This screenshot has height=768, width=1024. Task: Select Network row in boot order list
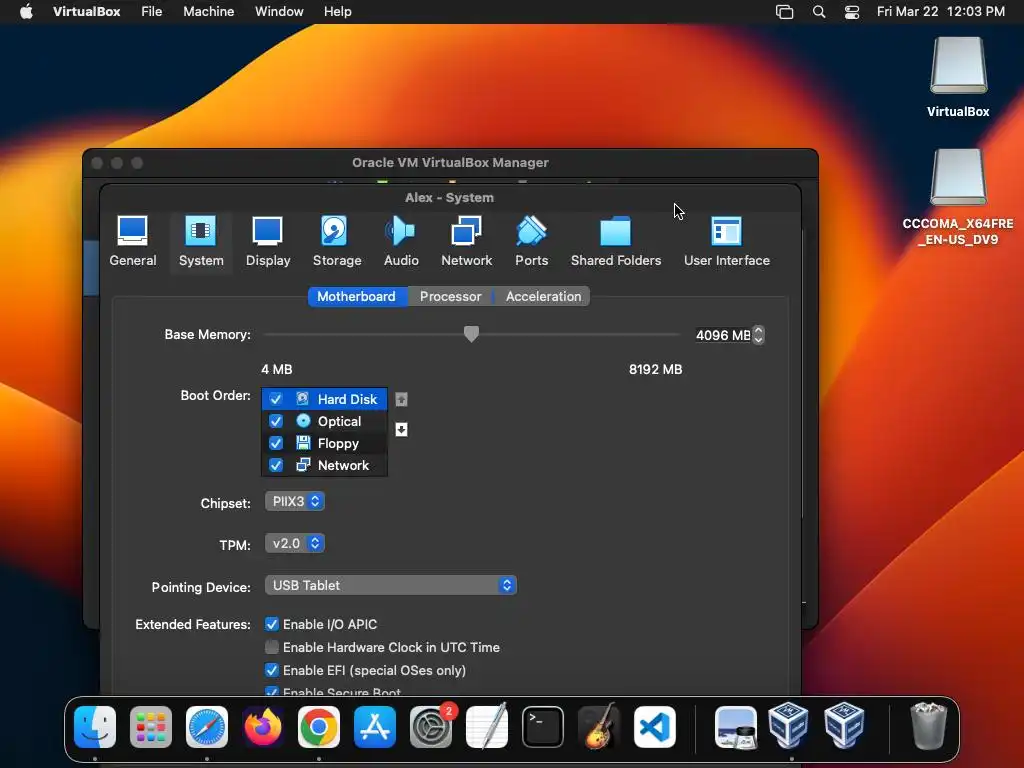(x=324, y=466)
